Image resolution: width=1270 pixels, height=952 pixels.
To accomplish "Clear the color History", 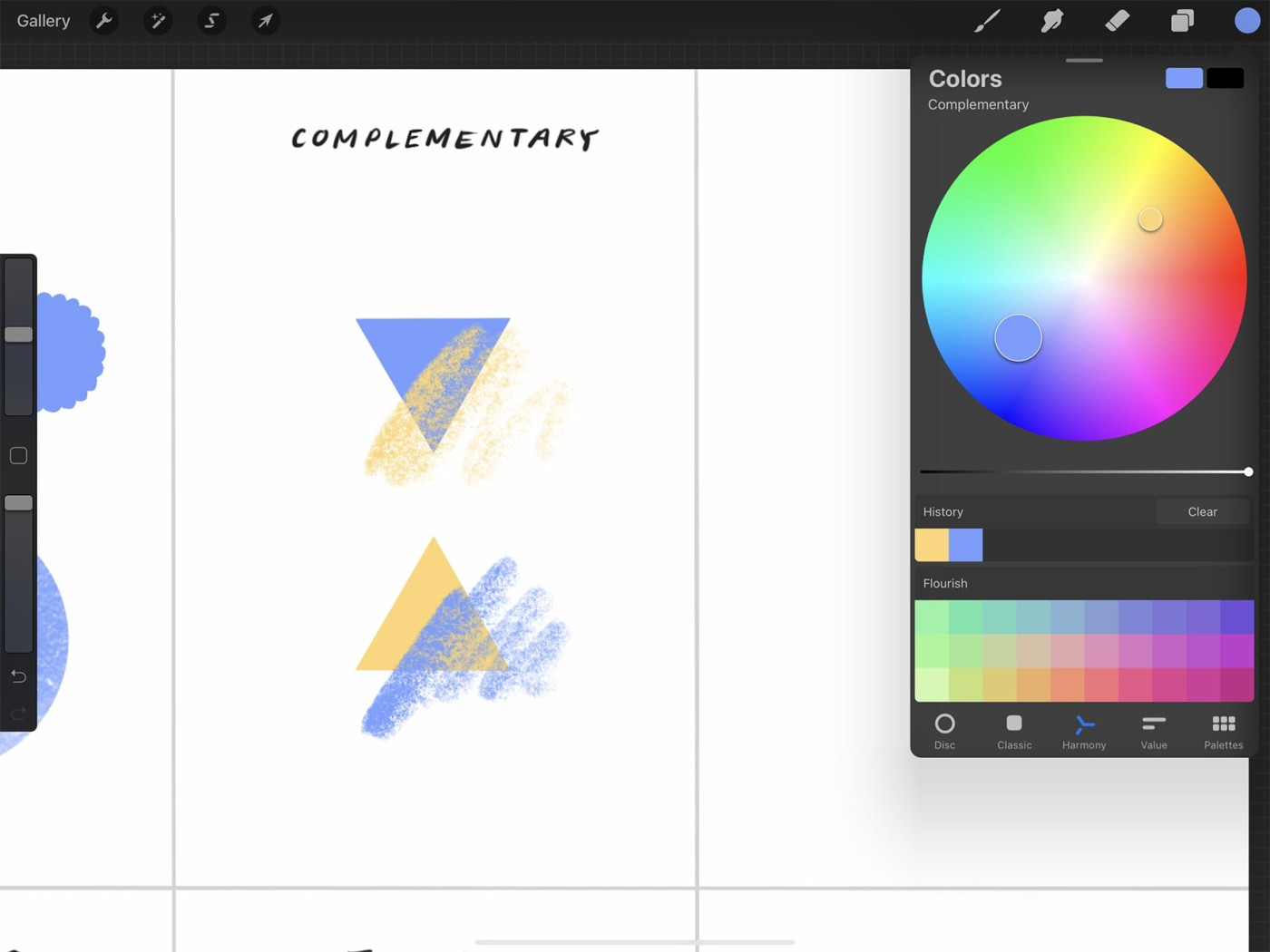I will click(1202, 512).
